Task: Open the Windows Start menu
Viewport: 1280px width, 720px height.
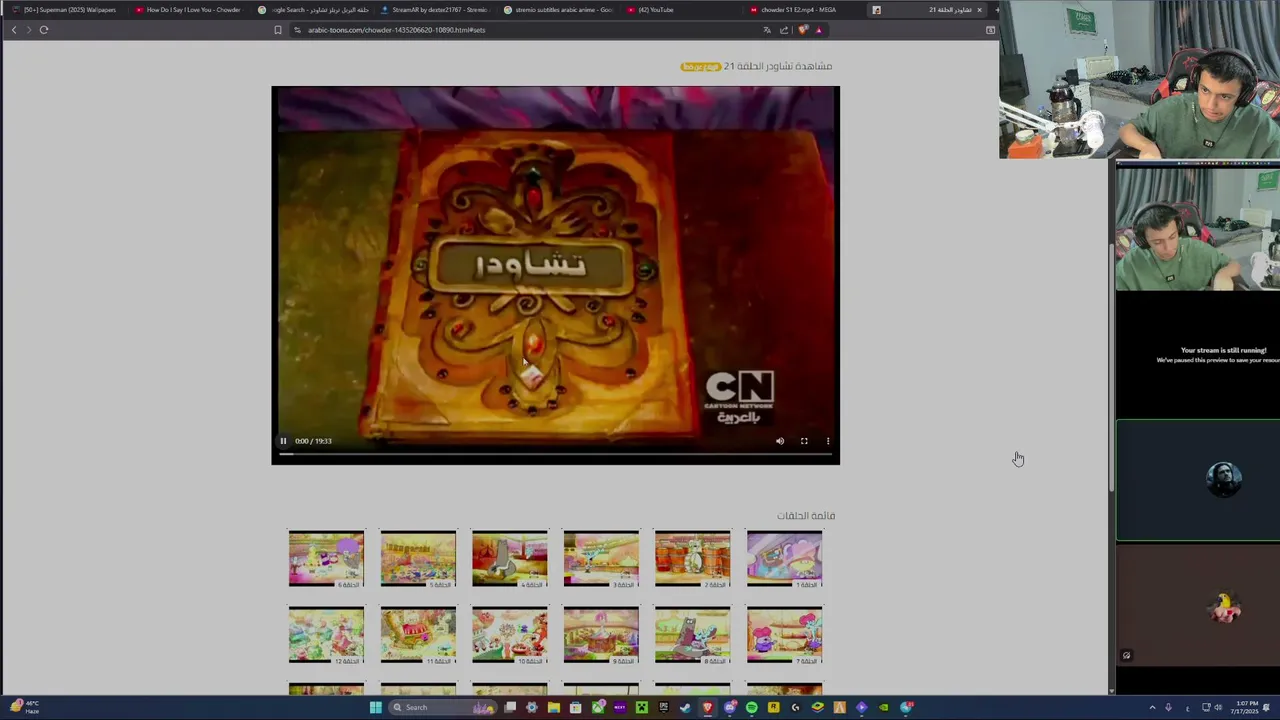Action: [x=376, y=707]
